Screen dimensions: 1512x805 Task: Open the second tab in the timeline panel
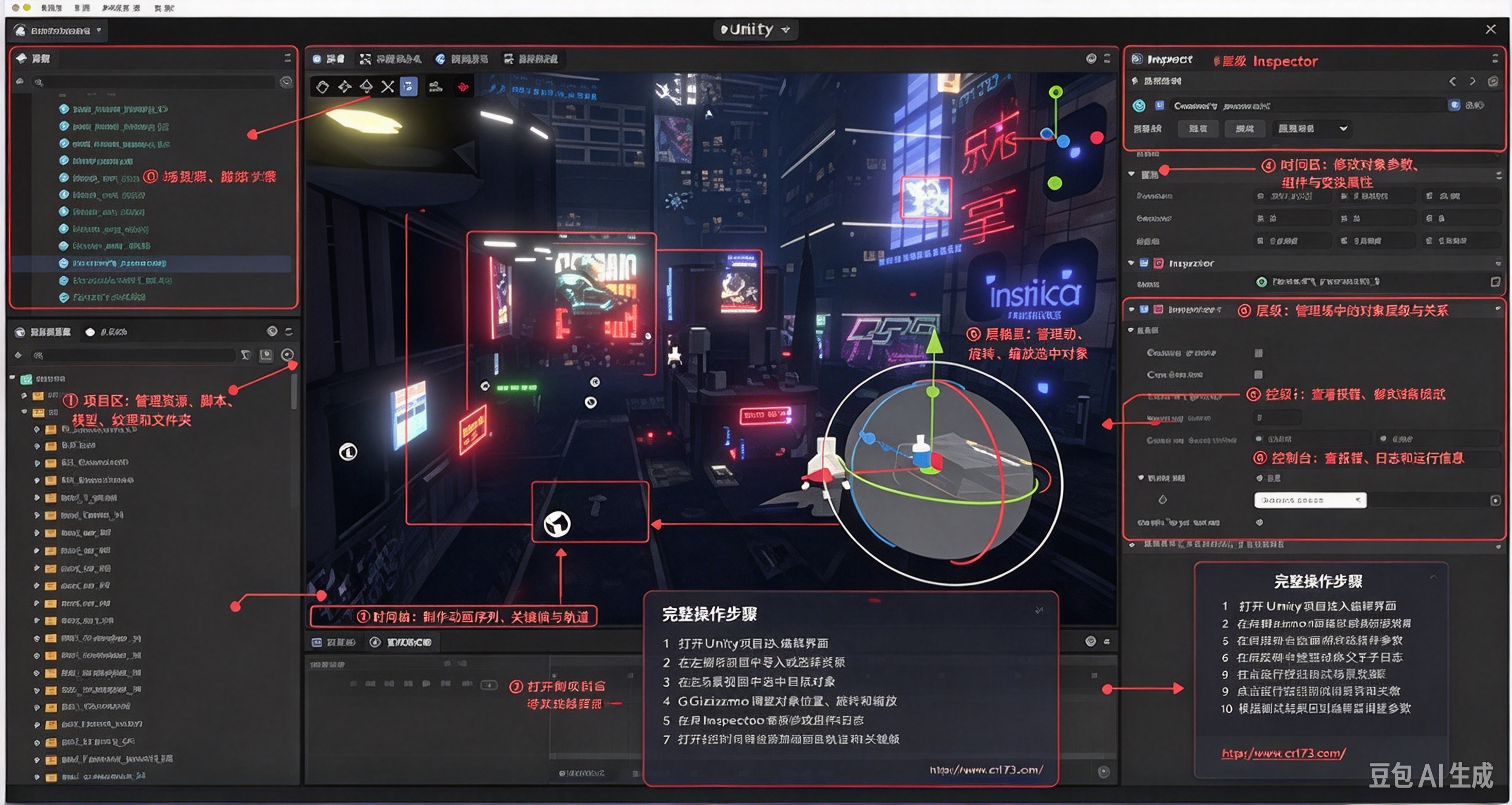[x=403, y=642]
